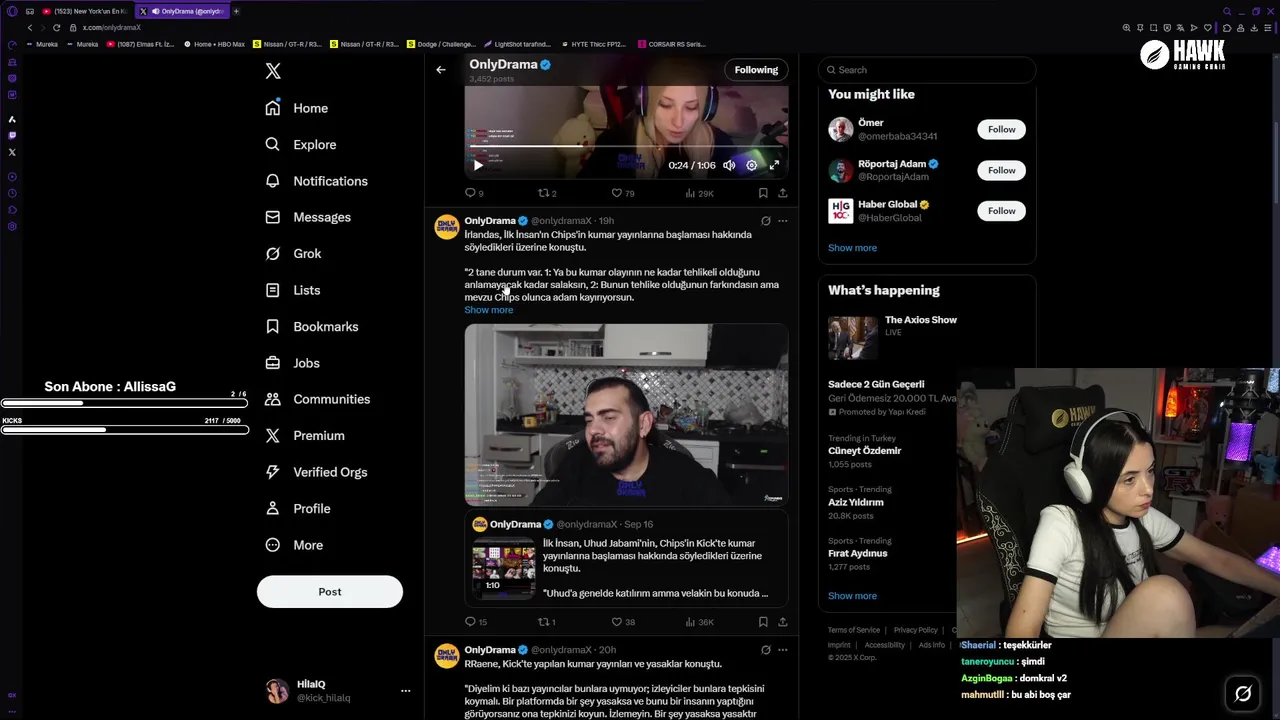Click the X search field

pyautogui.click(x=927, y=70)
